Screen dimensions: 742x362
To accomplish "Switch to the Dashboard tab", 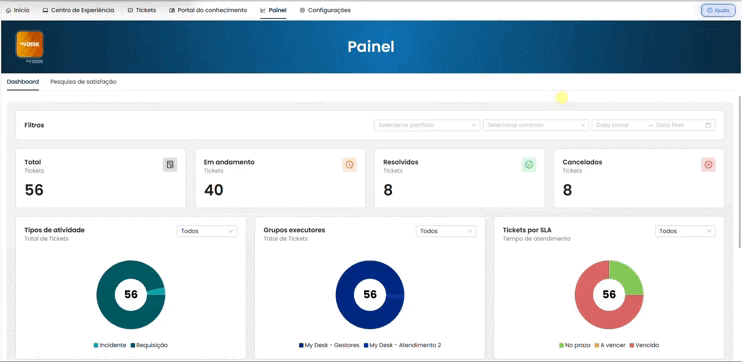I will [x=23, y=82].
